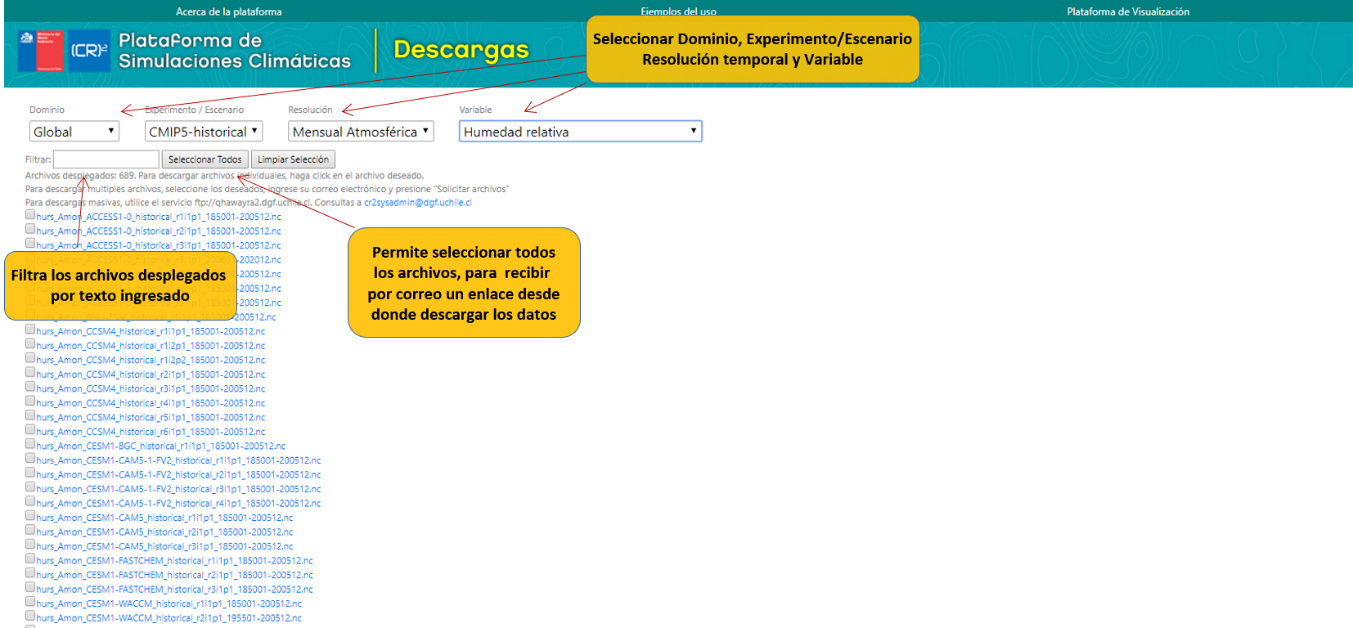Download hurs_Amon_CCSM4_historical_r6i1p1 file link
This screenshot has width=1353, height=628.
click(150, 432)
